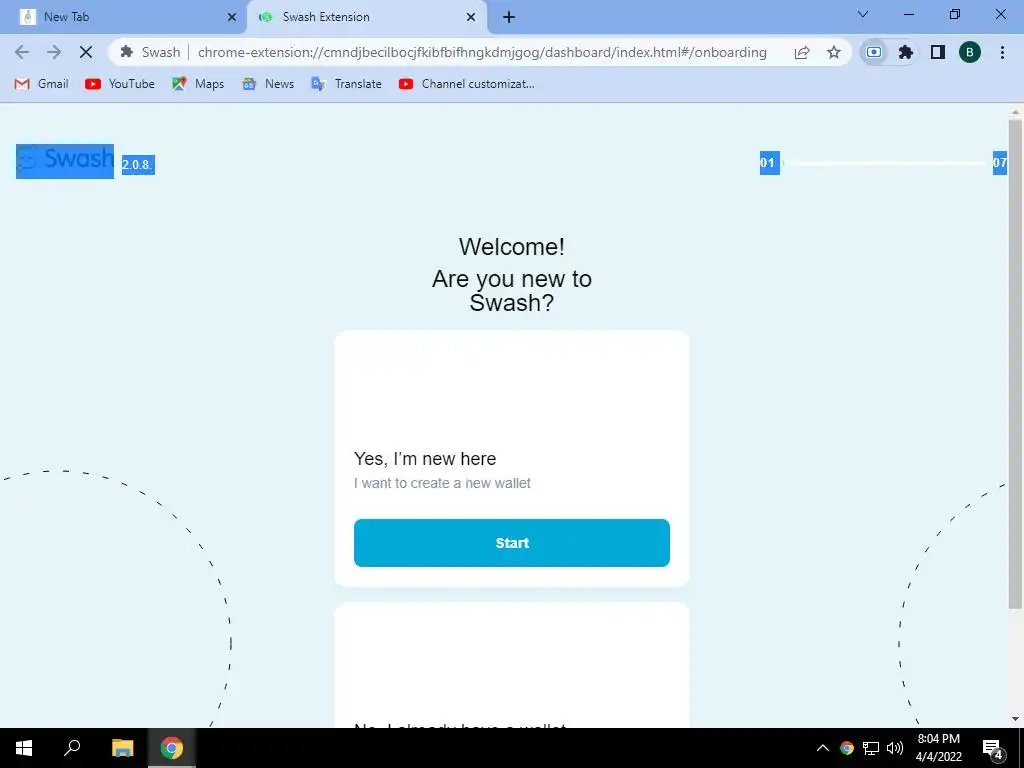This screenshot has width=1024, height=768.
Task: Open the Maps bookmark
Action: tap(198, 84)
